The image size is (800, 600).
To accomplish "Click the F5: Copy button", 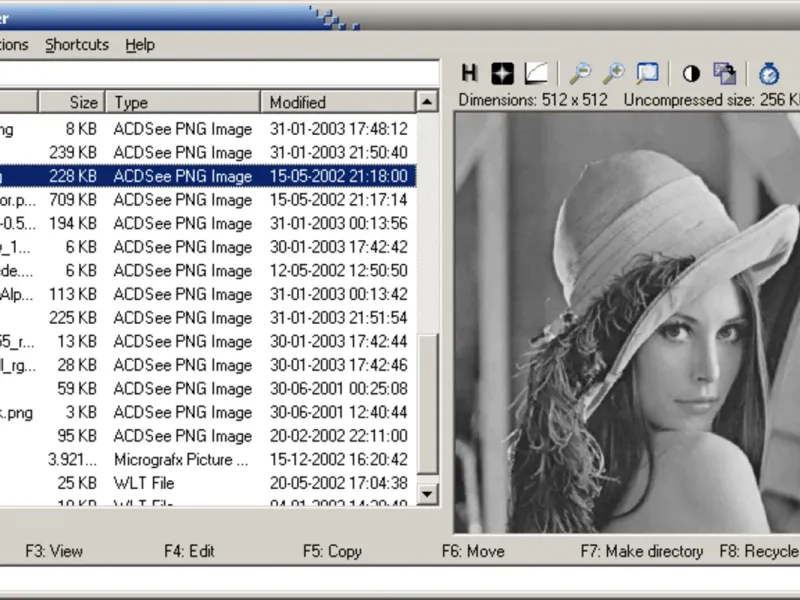I will [x=332, y=551].
